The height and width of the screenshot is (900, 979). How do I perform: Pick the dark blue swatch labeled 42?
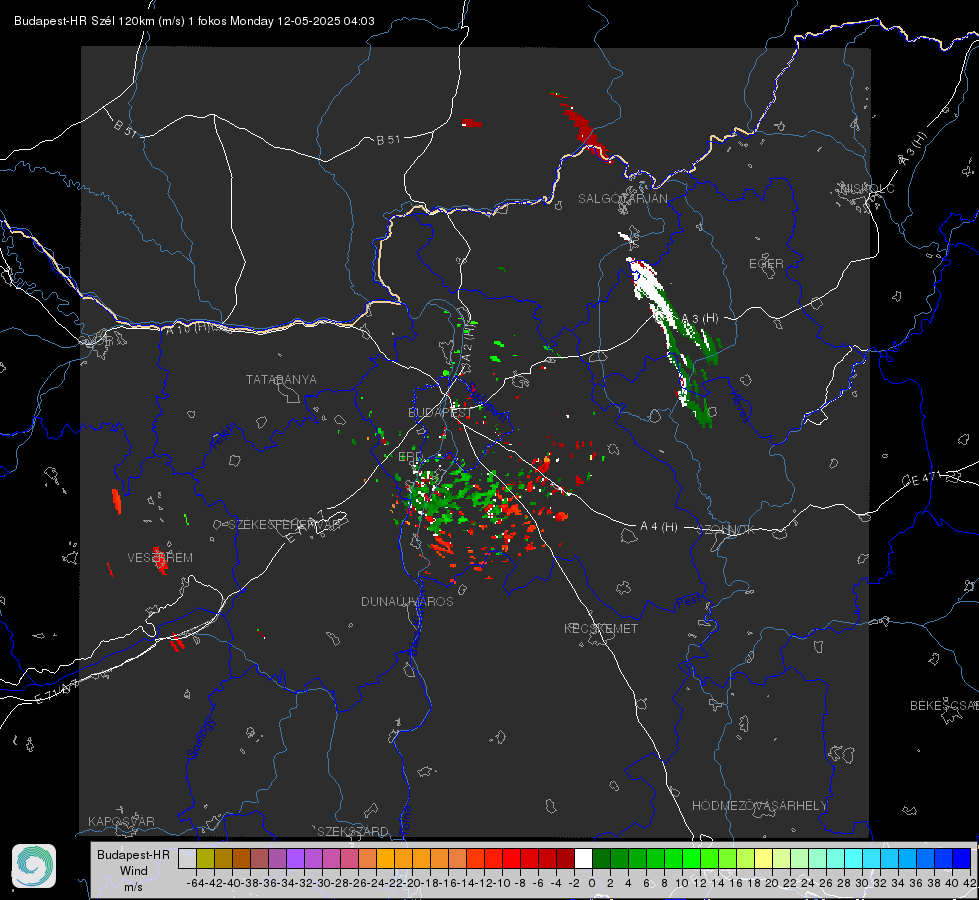[962, 858]
